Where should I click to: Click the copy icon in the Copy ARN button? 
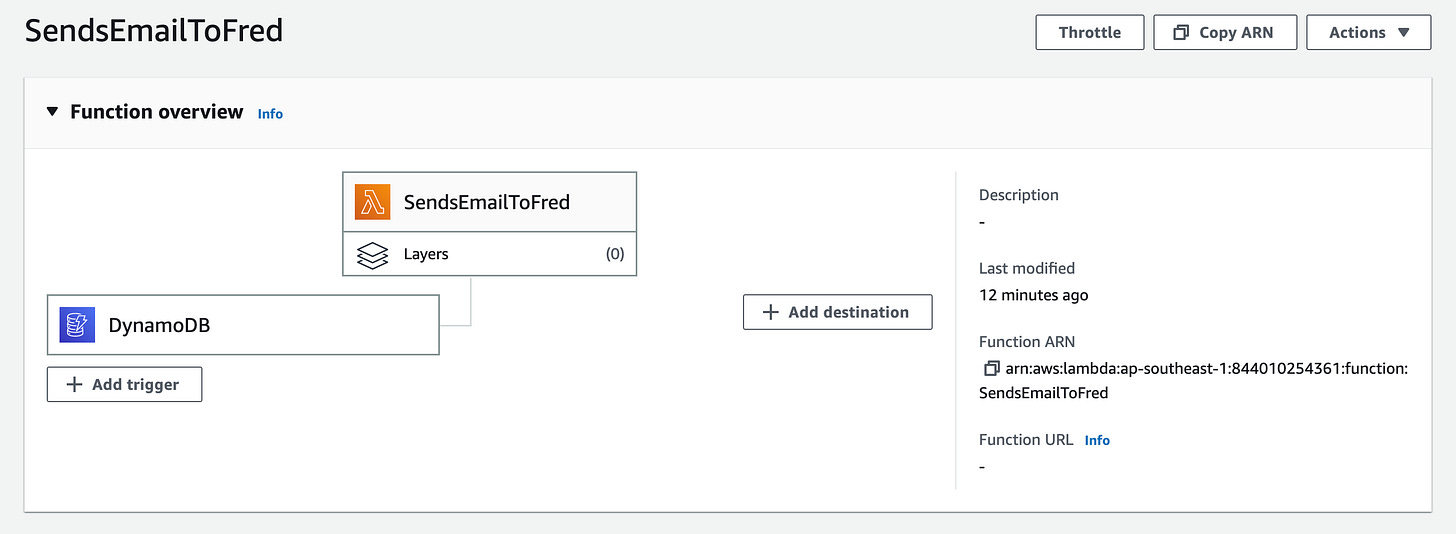pyautogui.click(x=1181, y=33)
